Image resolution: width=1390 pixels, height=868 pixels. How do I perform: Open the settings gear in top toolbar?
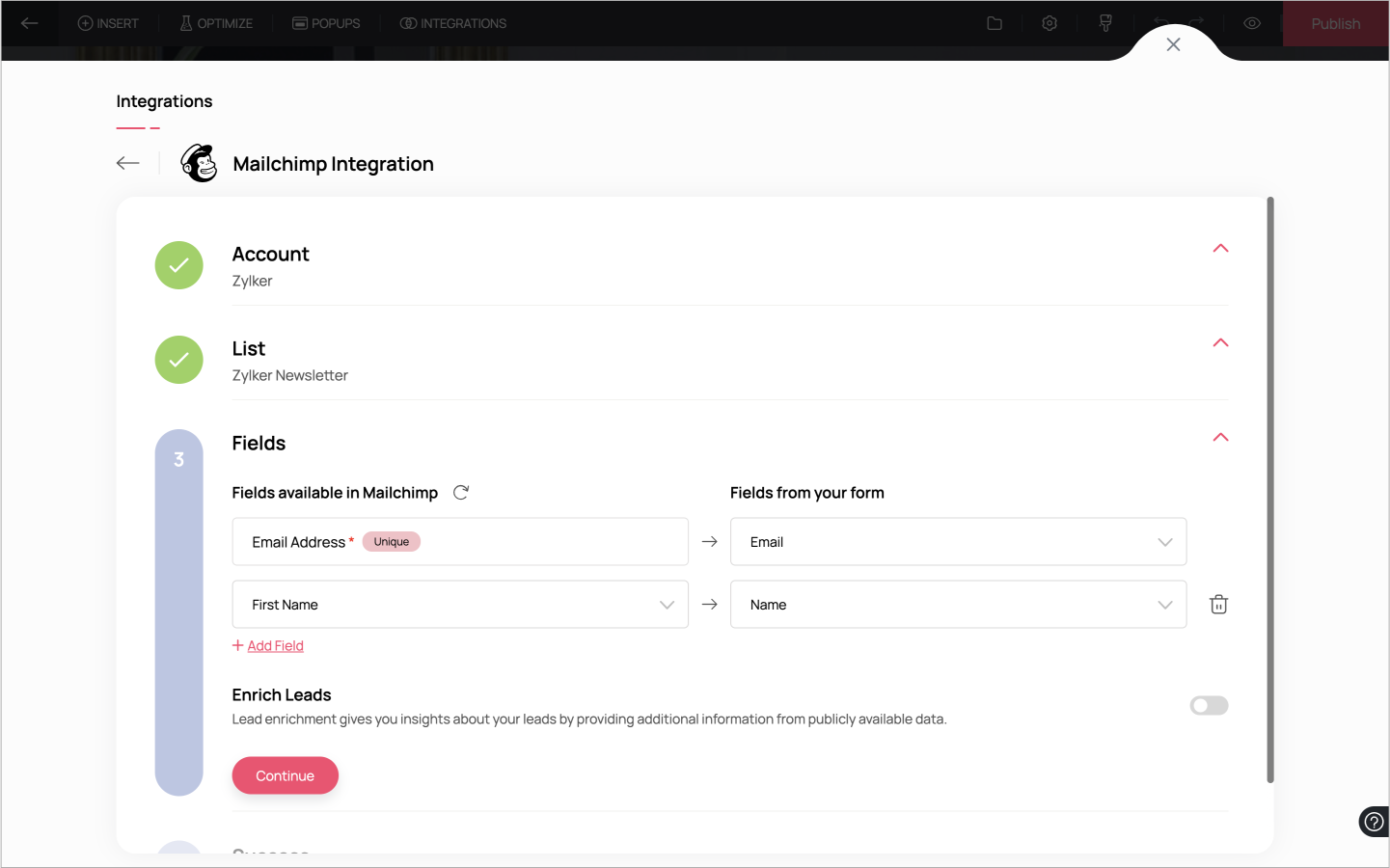tap(1049, 23)
